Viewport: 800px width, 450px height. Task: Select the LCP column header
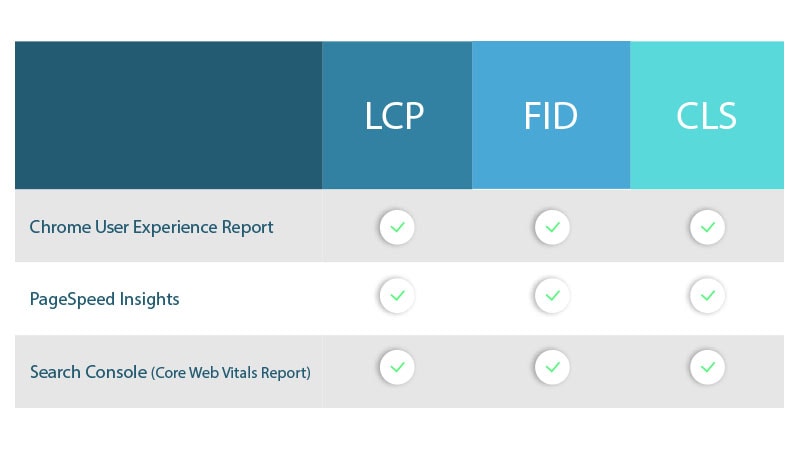[x=394, y=116]
